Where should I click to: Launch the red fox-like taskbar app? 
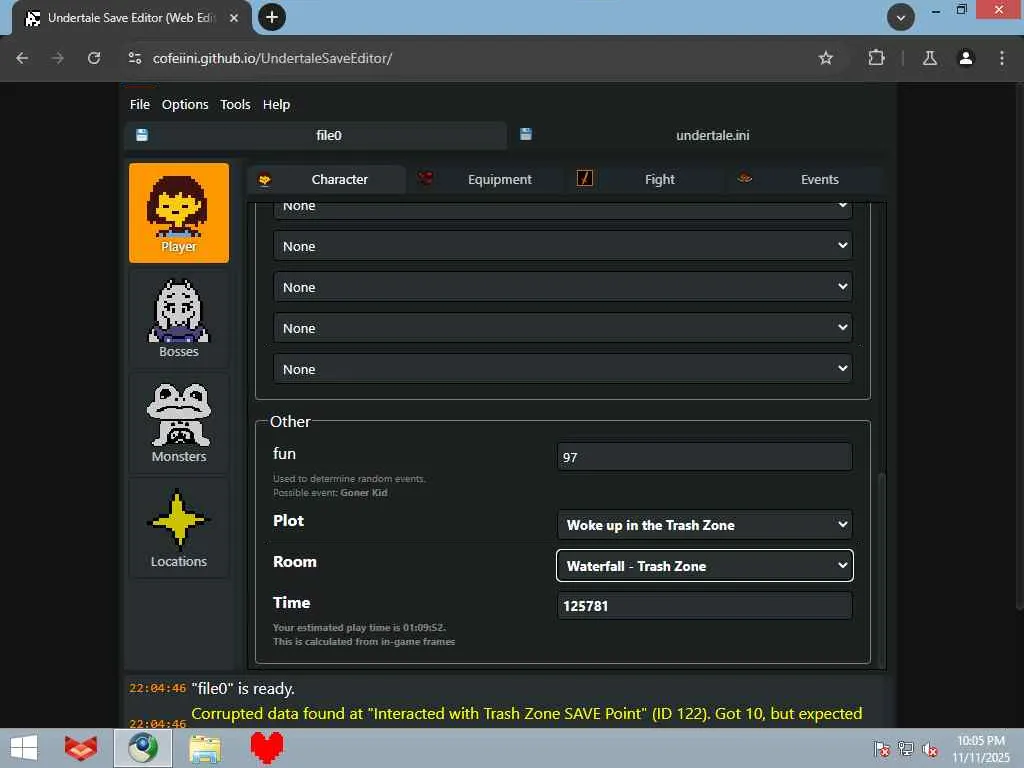[81, 748]
